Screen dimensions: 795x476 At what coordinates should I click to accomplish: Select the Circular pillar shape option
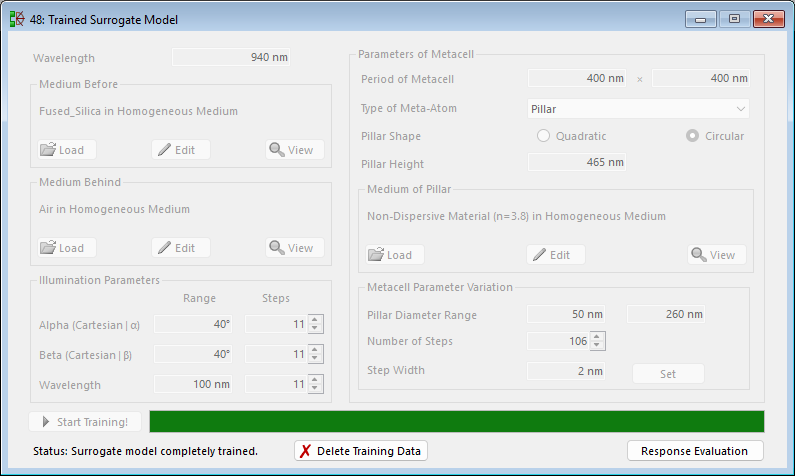click(x=692, y=136)
